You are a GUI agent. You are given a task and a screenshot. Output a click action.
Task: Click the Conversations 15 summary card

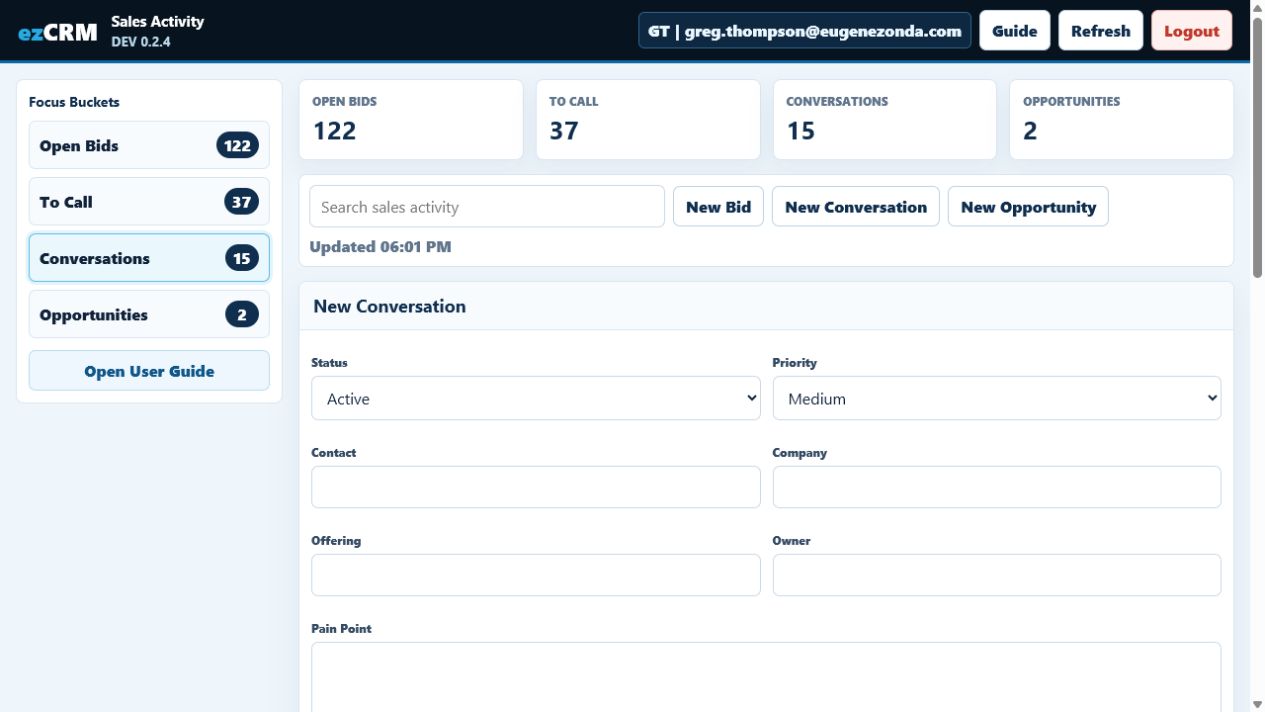885,120
